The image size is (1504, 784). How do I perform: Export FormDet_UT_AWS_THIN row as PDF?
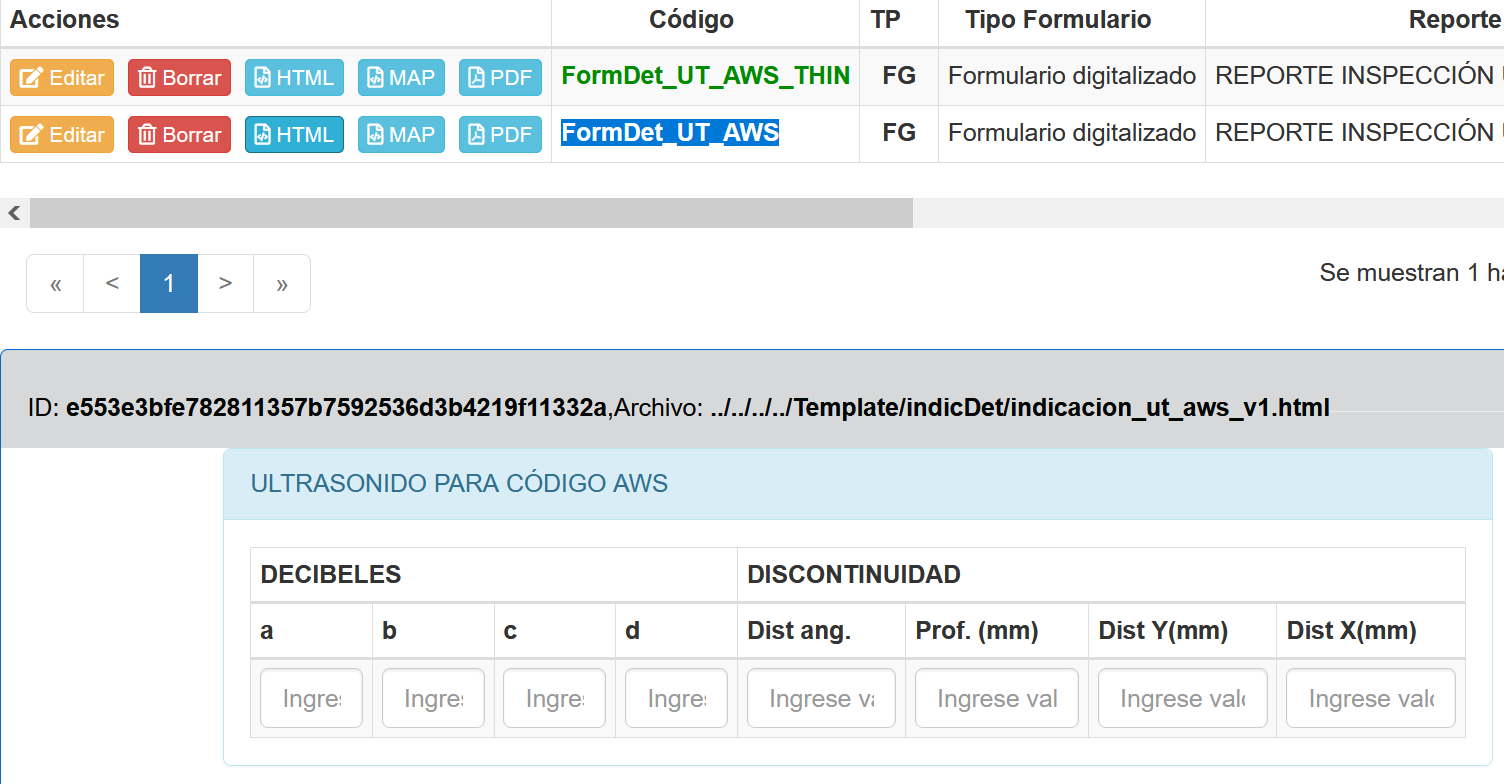coord(500,77)
